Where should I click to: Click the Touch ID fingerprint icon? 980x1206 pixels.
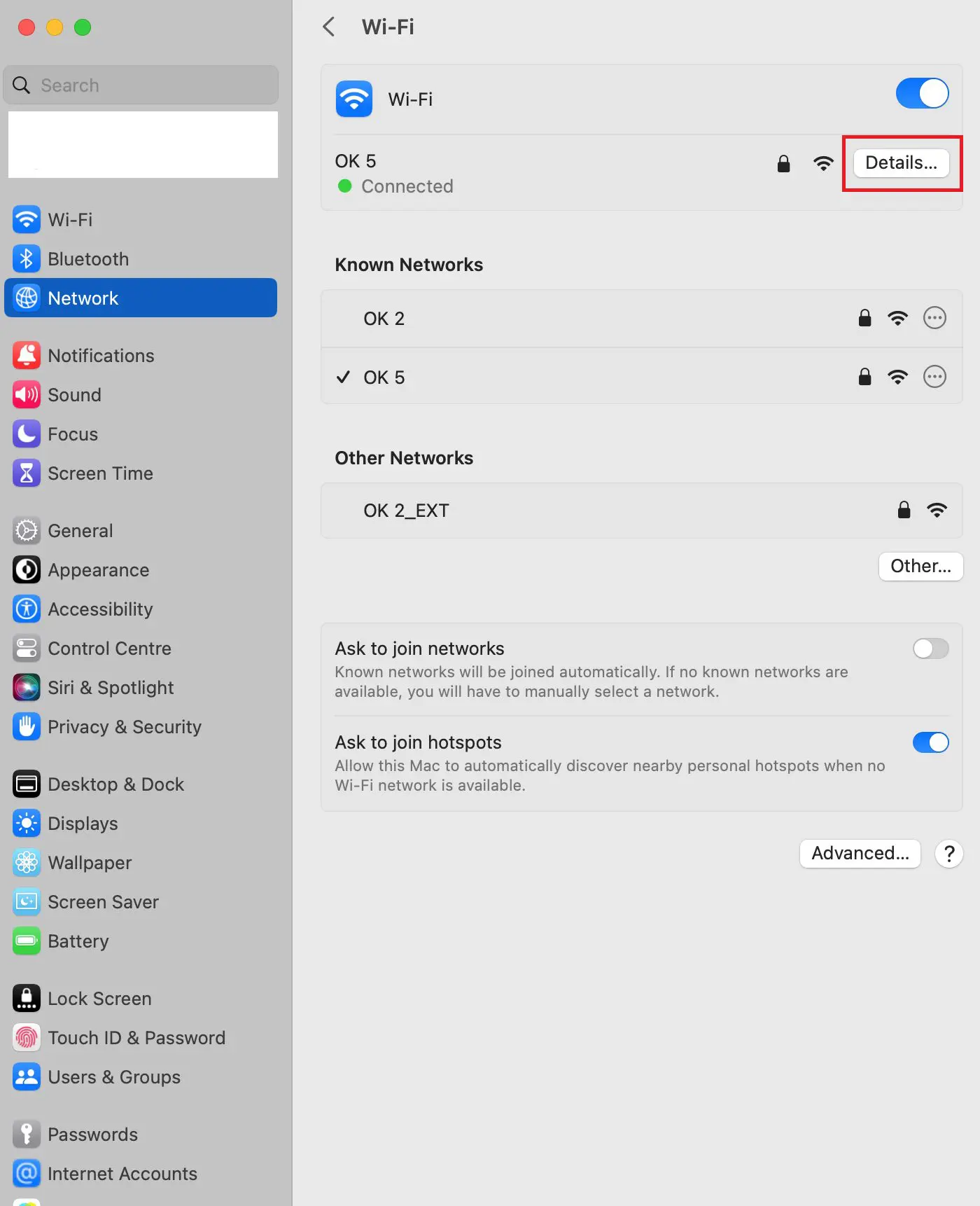tap(27, 1038)
